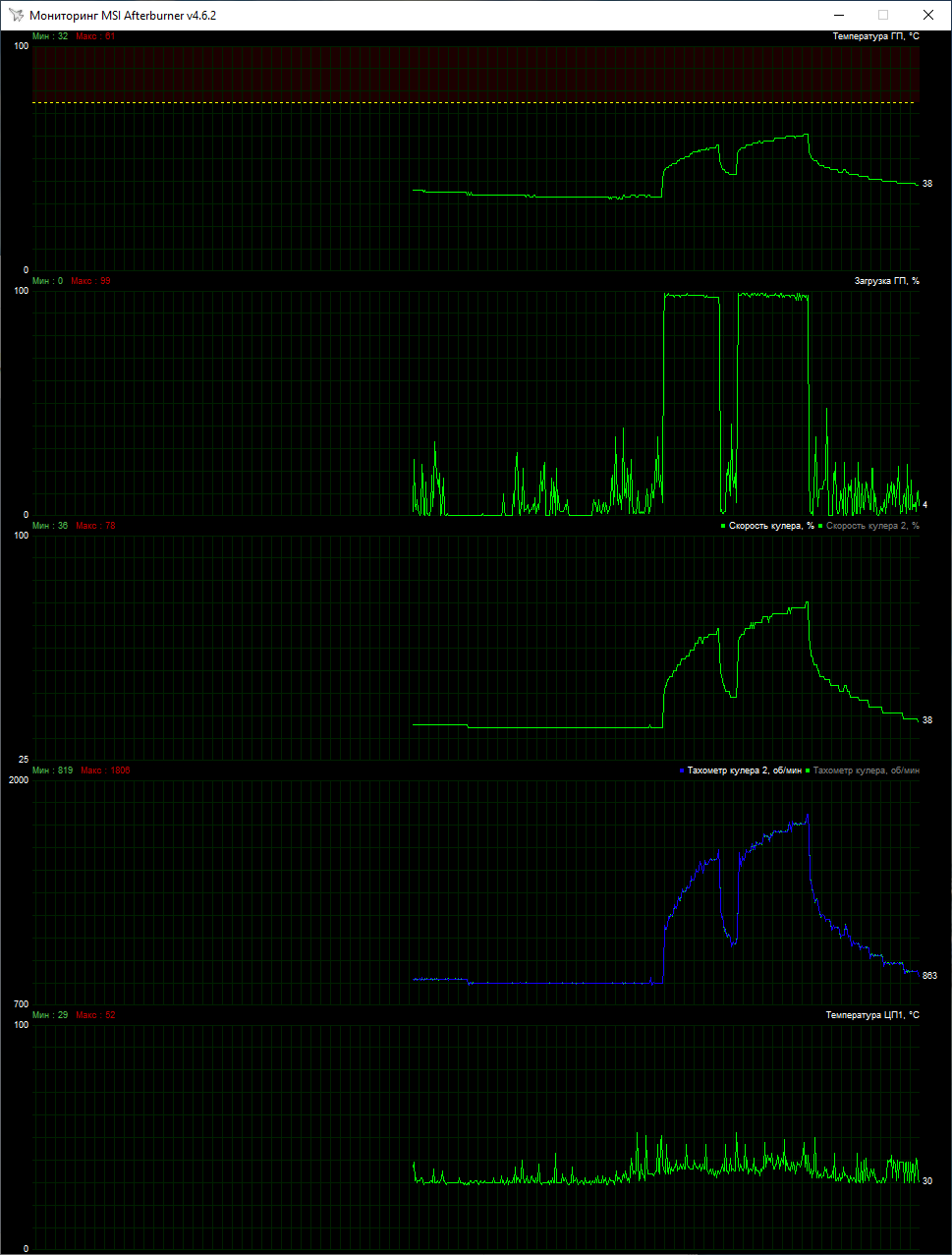Select the 'Загрузка ГП, %' graph label

point(886,281)
